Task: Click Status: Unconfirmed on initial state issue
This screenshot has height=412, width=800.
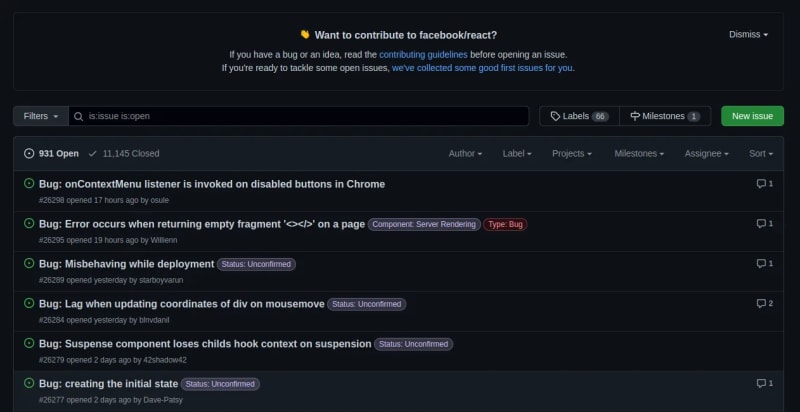Action: 220,384
